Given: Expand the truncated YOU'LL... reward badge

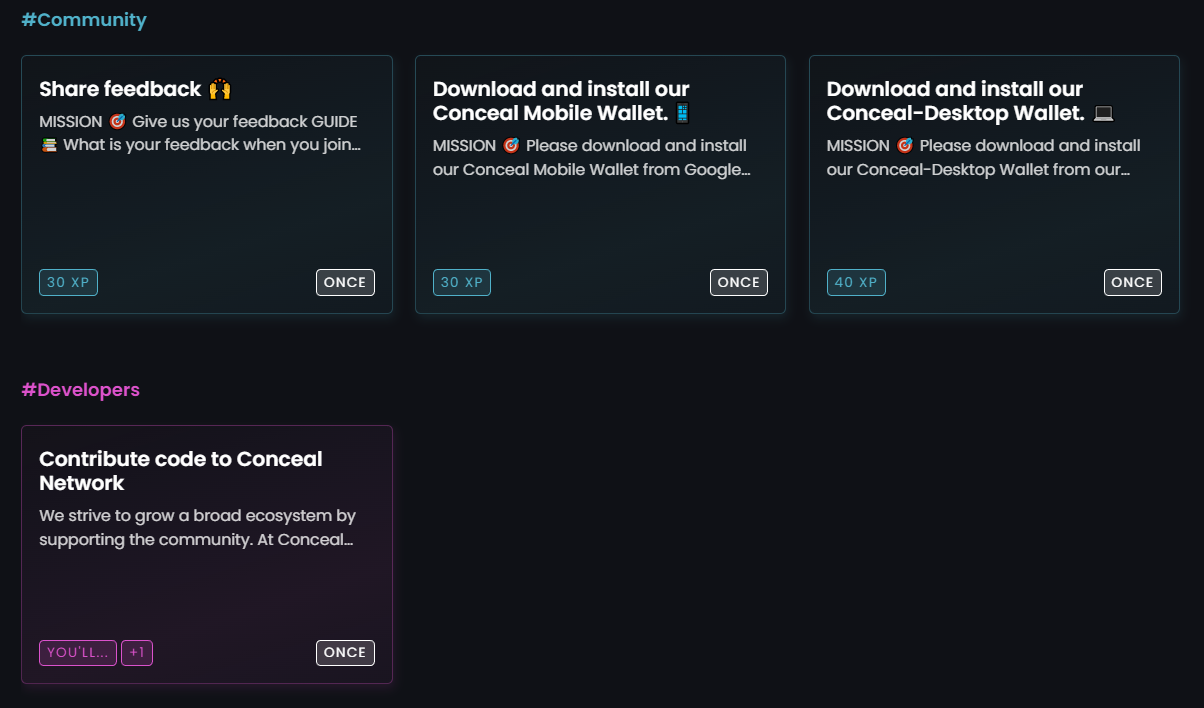Looking at the screenshot, I should [77, 652].
